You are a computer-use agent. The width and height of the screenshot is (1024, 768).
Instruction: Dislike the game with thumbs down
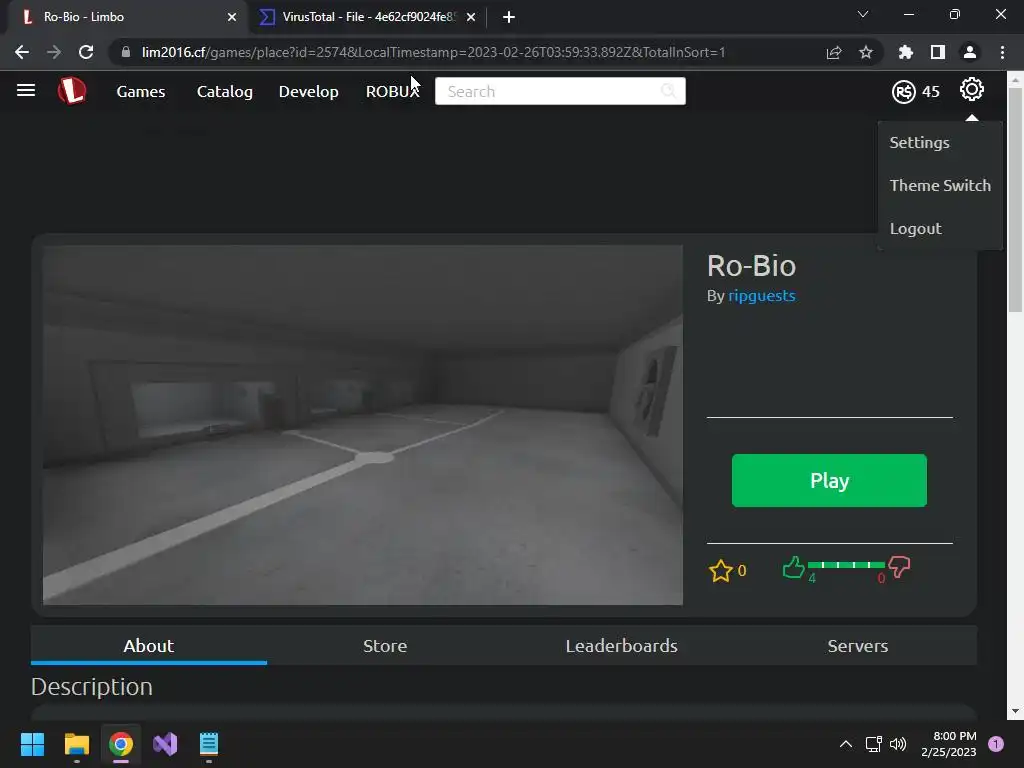pyautogui.click(x=899, y=567)
